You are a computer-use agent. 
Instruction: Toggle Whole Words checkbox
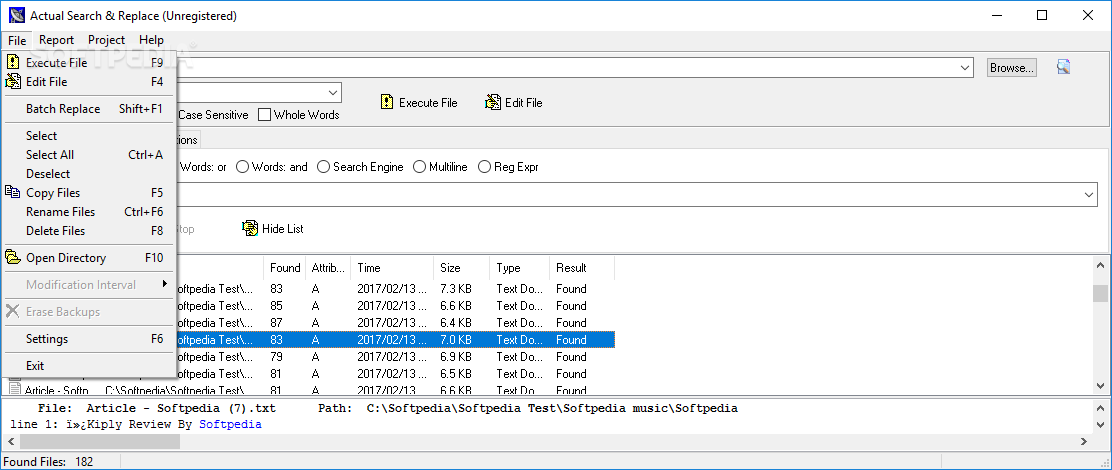click(x=265, y=115)
